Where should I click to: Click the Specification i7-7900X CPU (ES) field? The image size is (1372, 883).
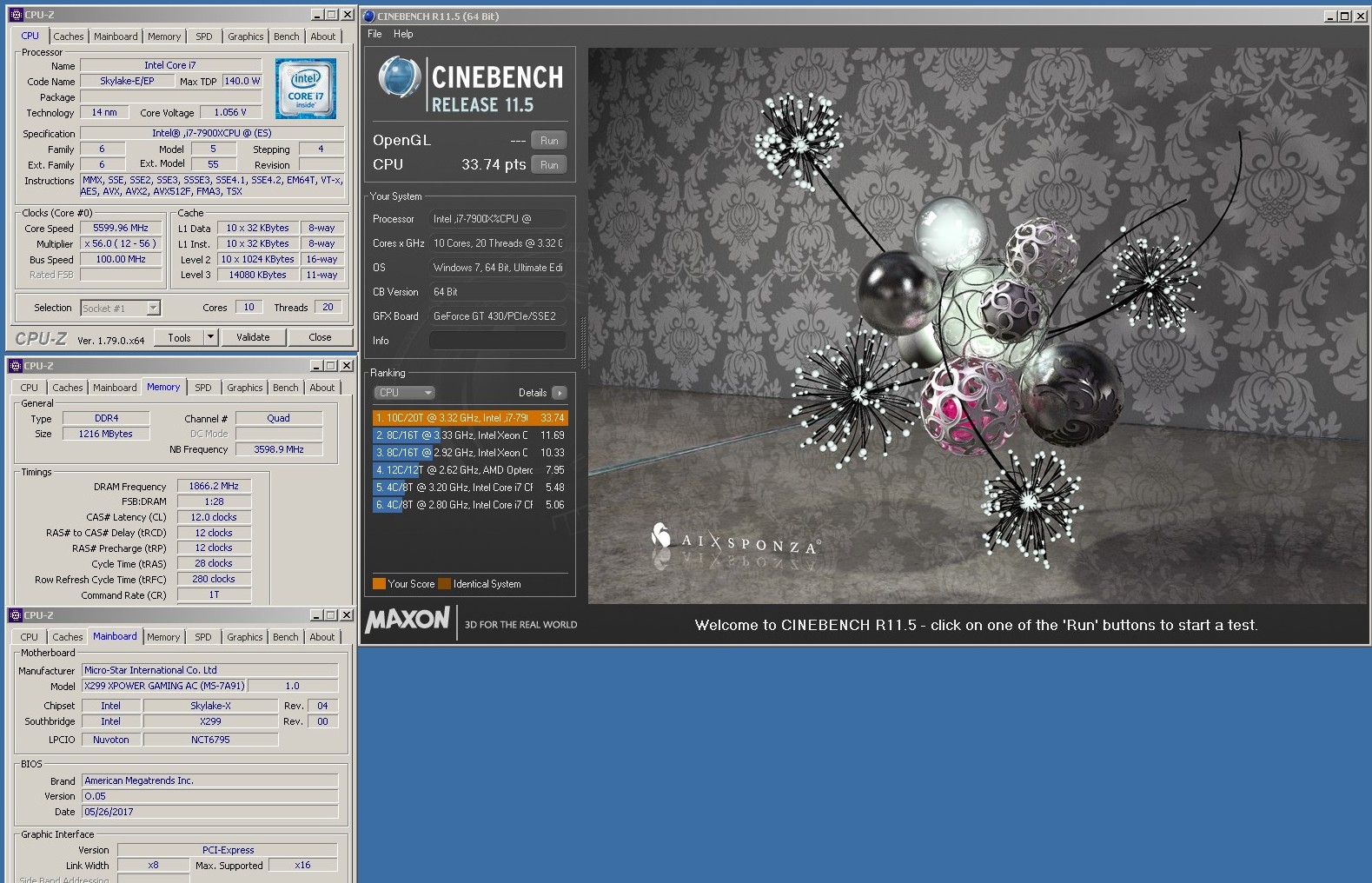pos(212,133)
